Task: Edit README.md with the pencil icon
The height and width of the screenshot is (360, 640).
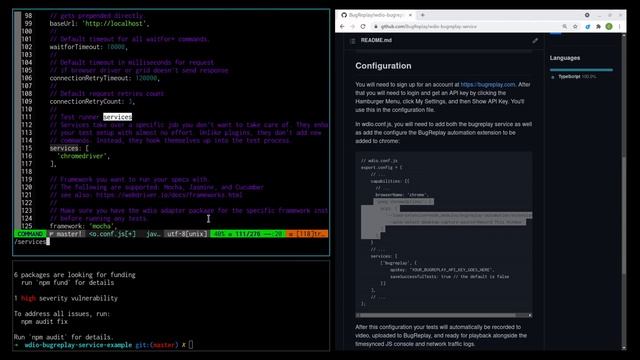Action: coord(535,40)
